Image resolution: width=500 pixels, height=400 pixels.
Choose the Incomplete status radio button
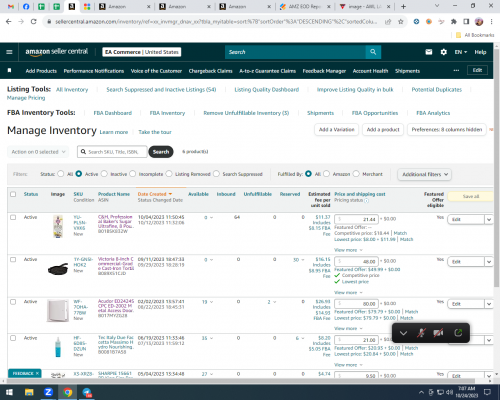click(x=133, y=174)
